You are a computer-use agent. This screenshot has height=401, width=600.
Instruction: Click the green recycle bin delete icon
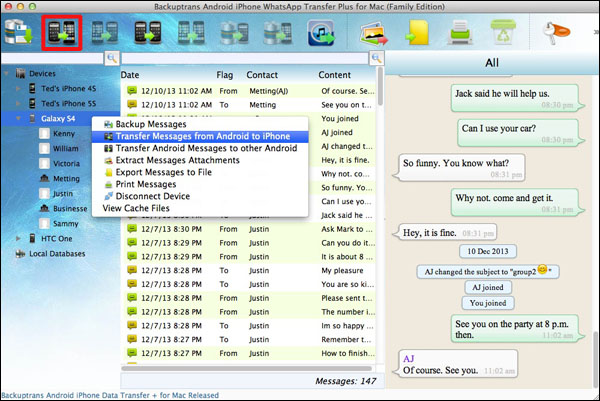pos(503,32)
